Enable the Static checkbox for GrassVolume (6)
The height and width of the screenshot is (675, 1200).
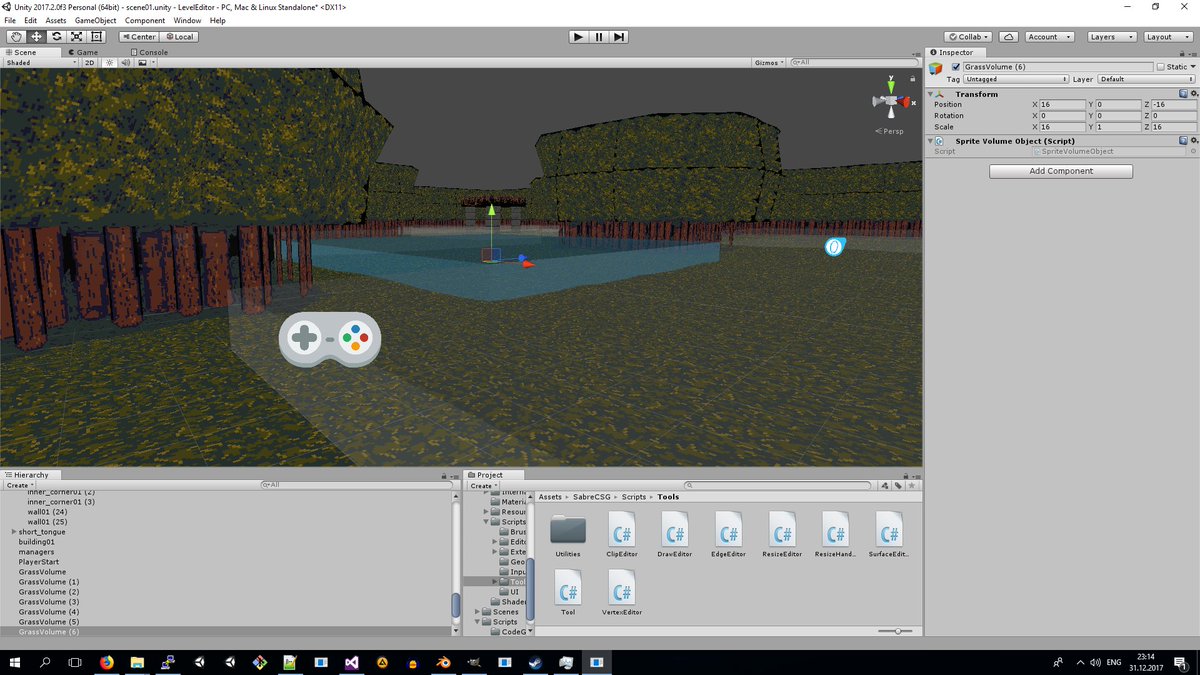pos(1161,66)
